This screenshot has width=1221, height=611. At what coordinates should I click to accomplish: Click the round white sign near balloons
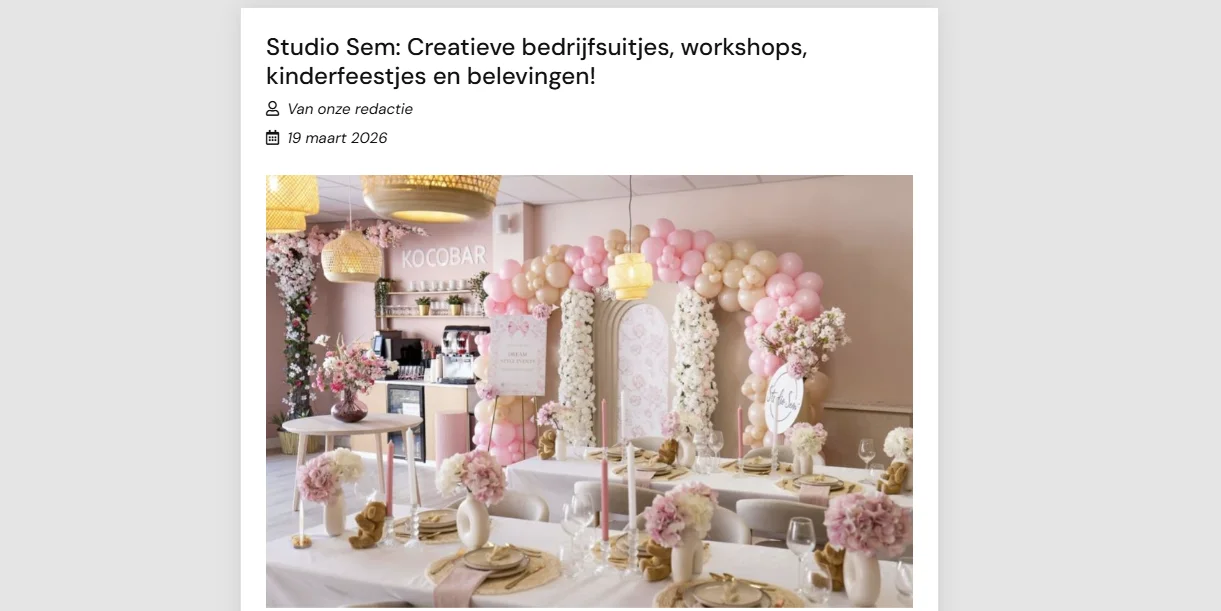click(x=784, y=399)
